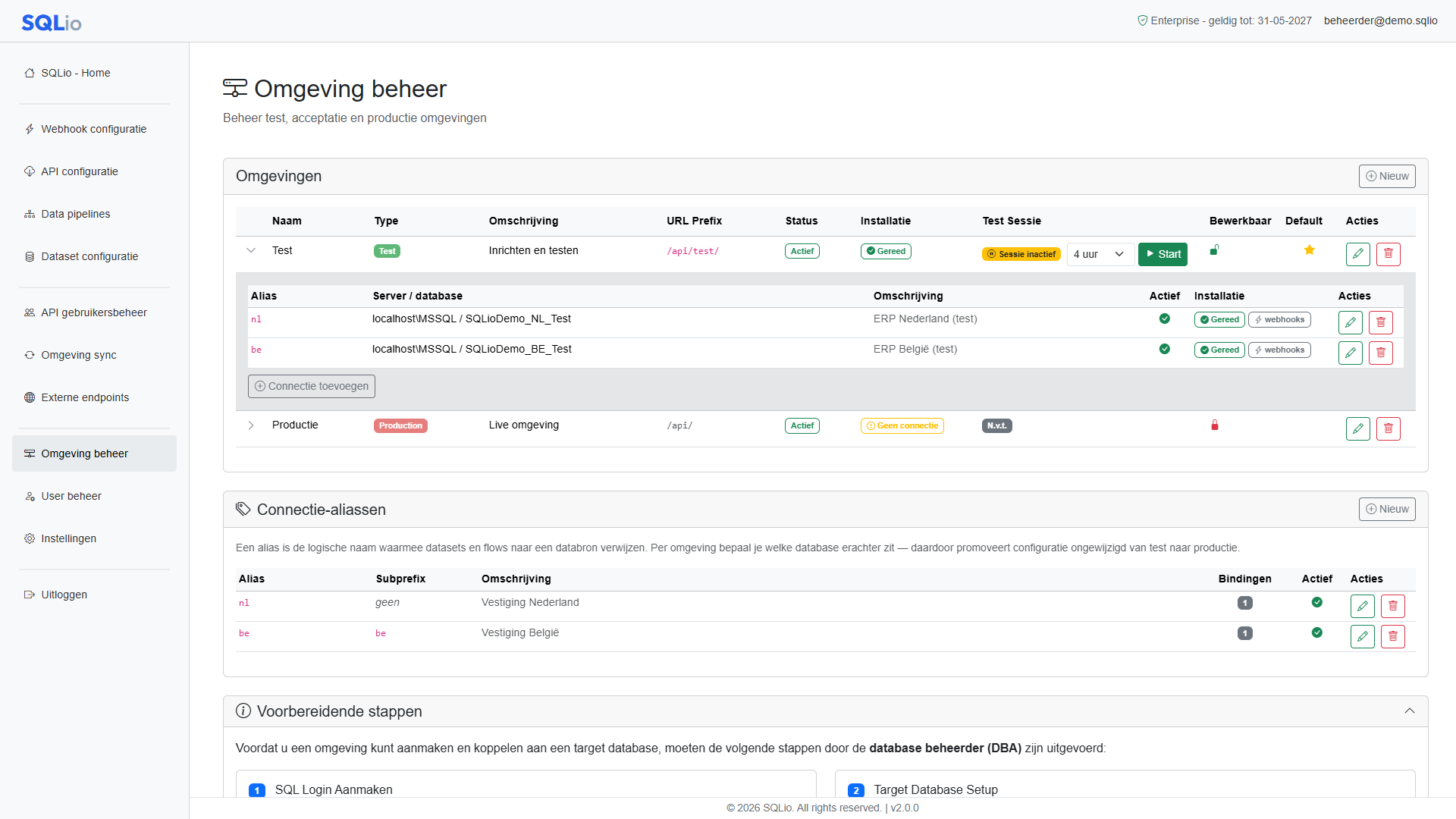
Task: Delete alias Vestiging Nederland
Action: pos(1392,606)
